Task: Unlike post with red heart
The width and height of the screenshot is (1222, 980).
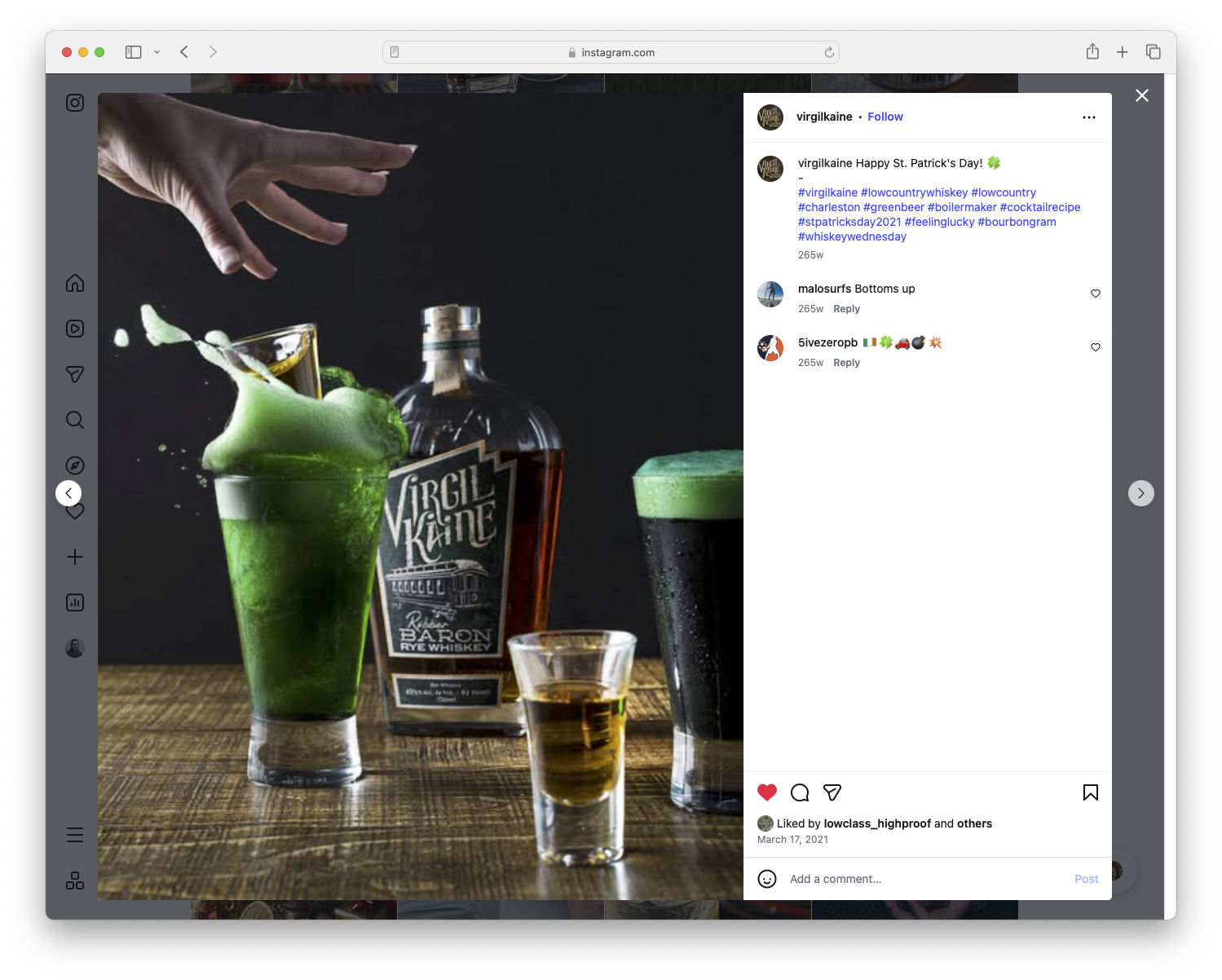Action: (x=767, y=792)
